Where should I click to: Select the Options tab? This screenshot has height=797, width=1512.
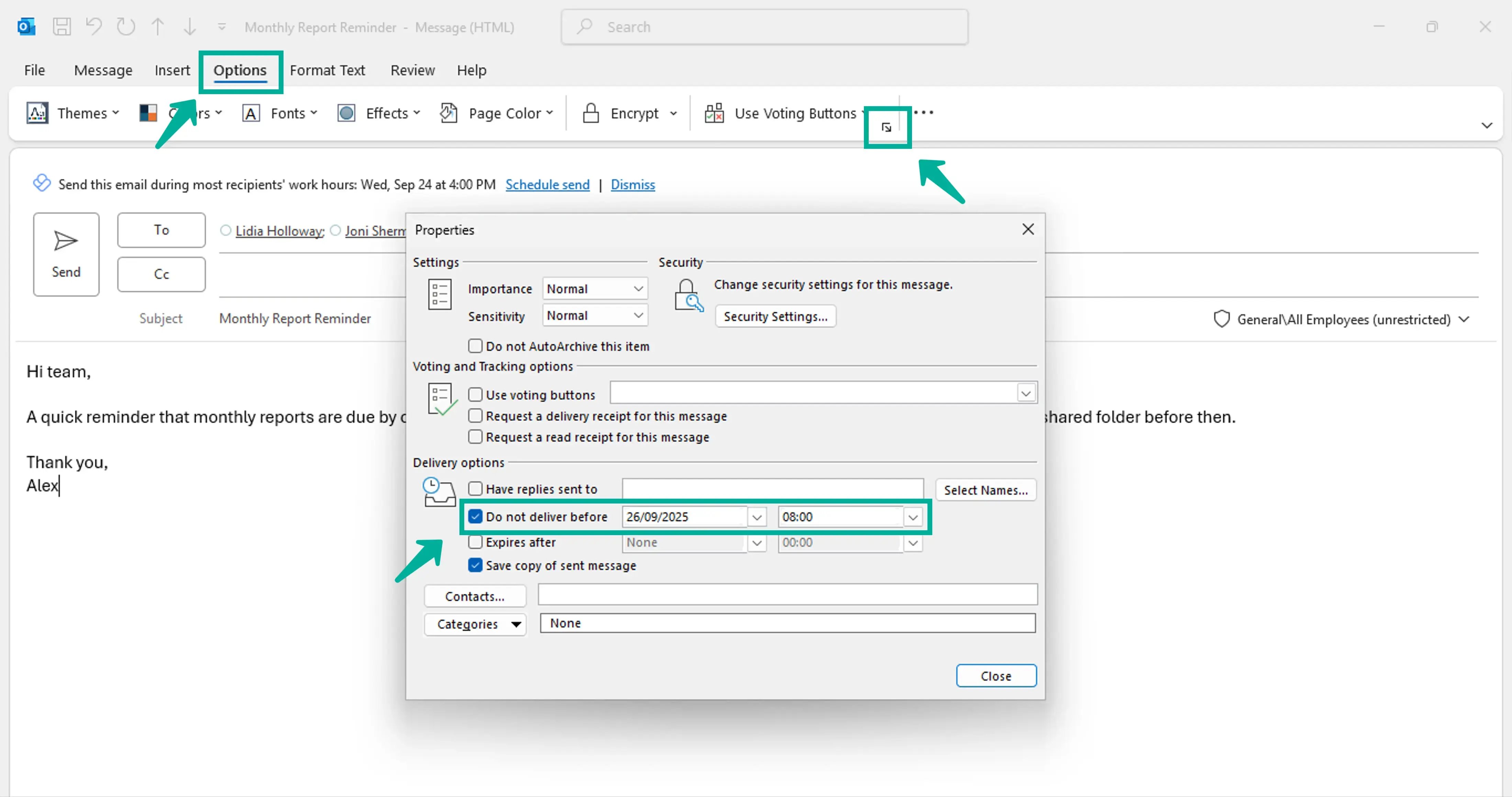point(240,70)
